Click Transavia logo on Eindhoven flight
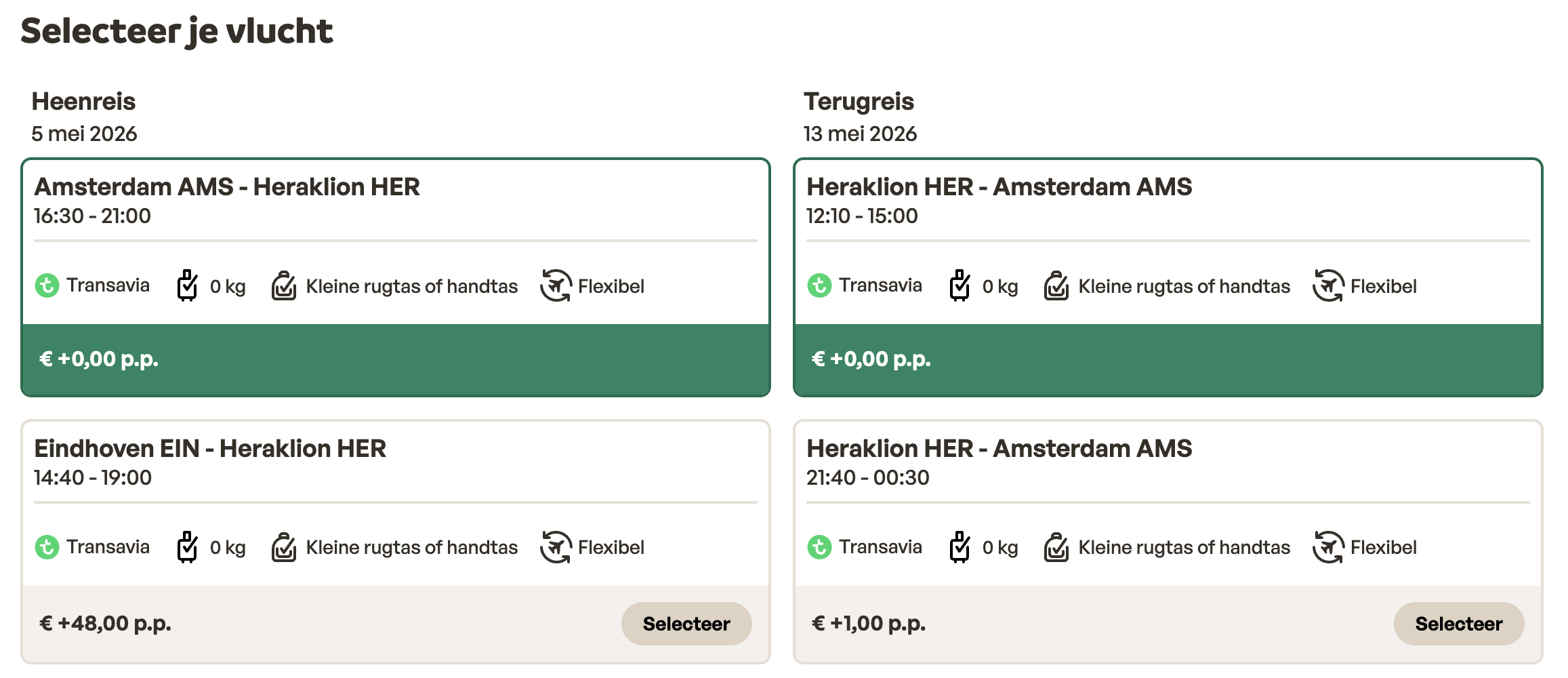 tap(47, 547)
